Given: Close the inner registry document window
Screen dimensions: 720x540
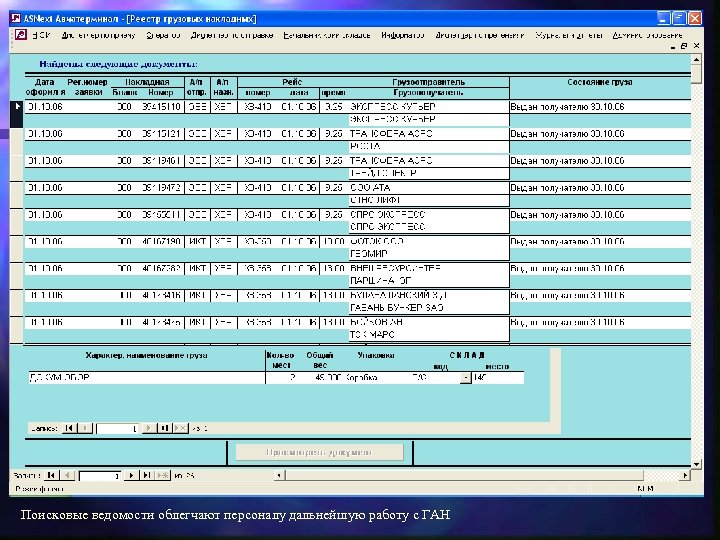Looking at the screenshot, I should coord(696,46).
